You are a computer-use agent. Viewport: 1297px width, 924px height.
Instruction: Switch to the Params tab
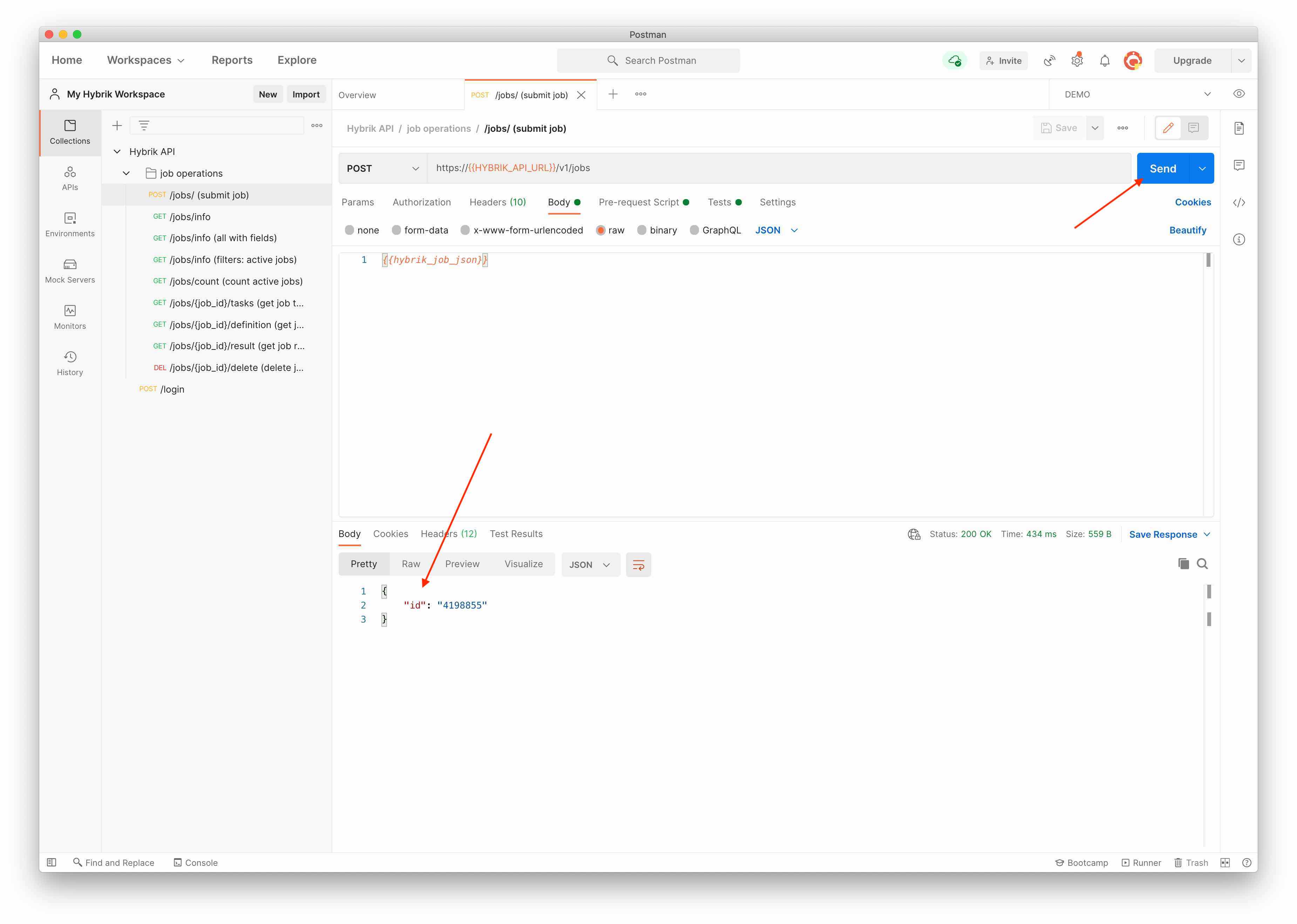[358, 203]
